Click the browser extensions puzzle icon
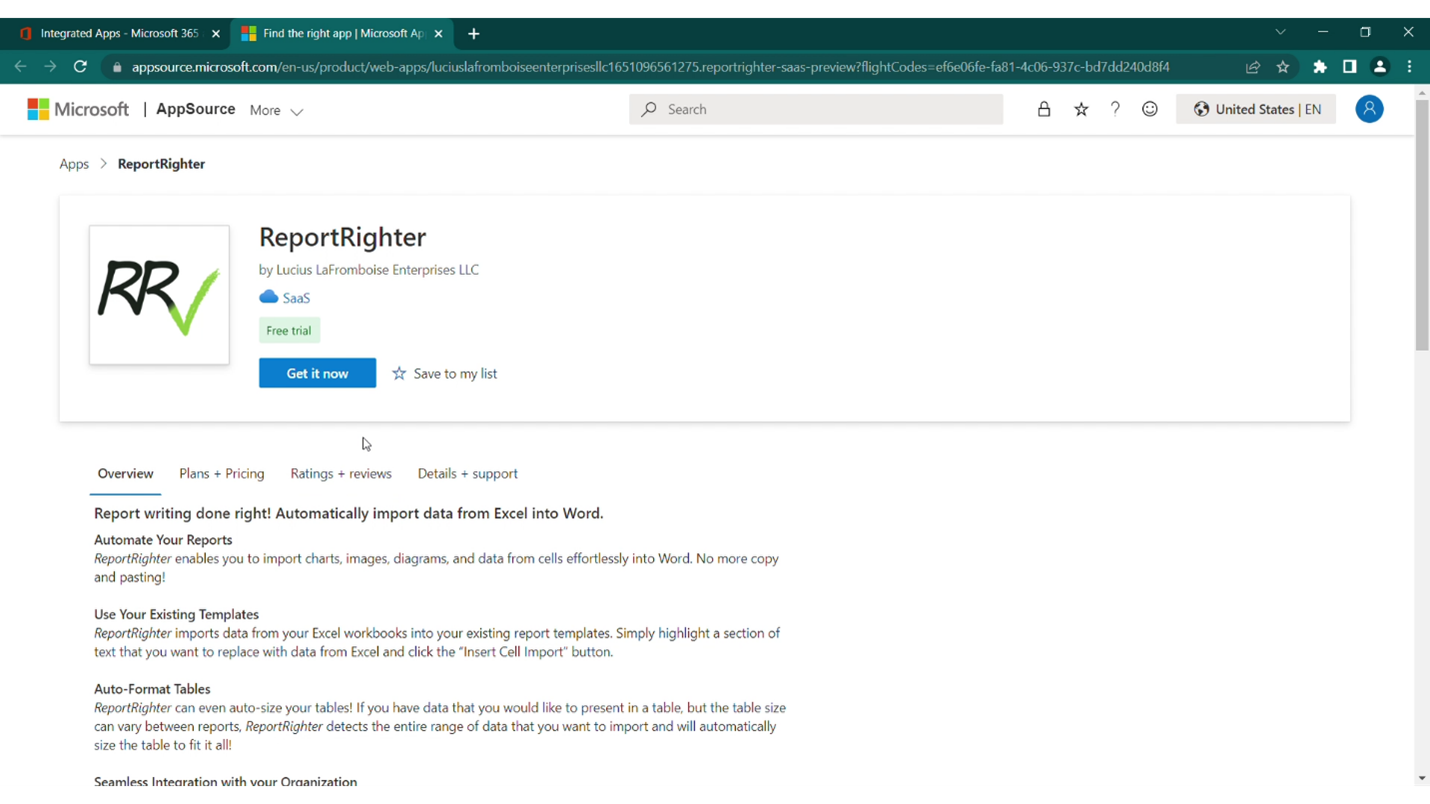Screen dimensions: 1430x804 [x=1320, y=67]
